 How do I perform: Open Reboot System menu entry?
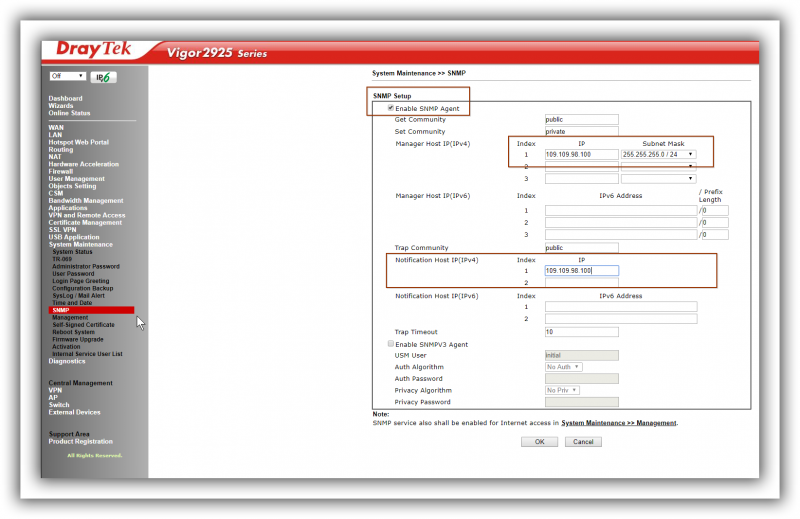coord(73,332)
